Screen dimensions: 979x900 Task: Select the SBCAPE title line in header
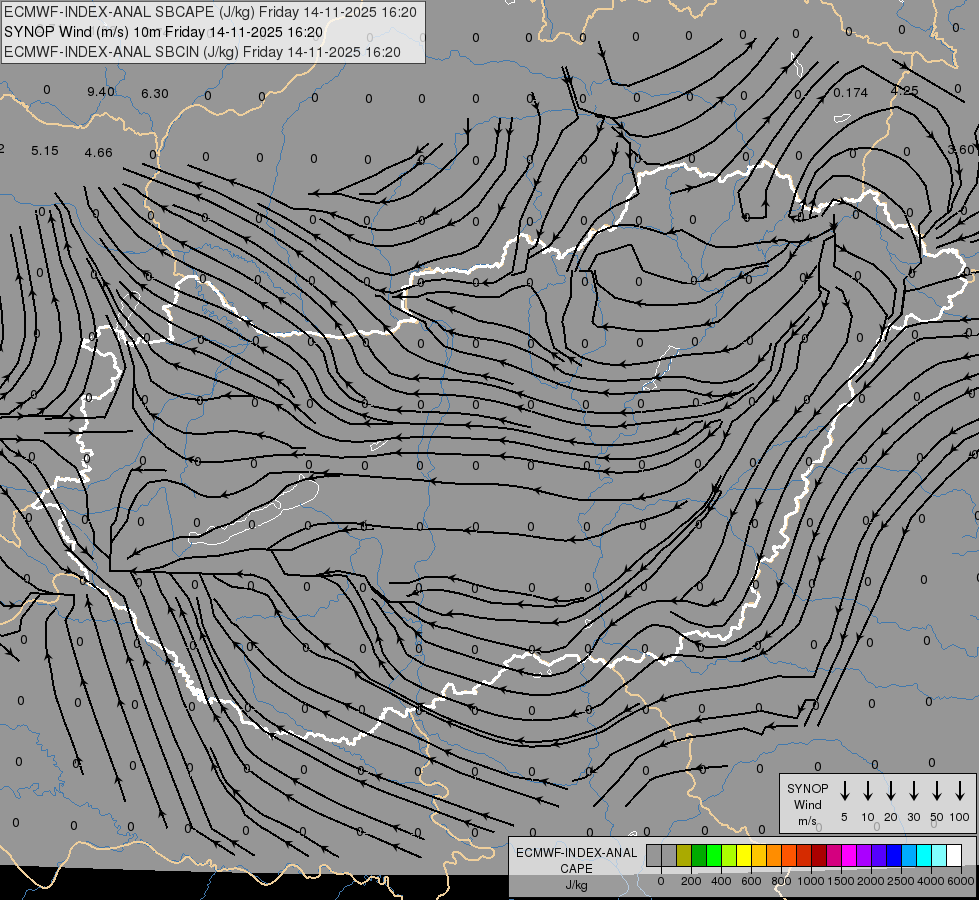click(x=210, y=12)
